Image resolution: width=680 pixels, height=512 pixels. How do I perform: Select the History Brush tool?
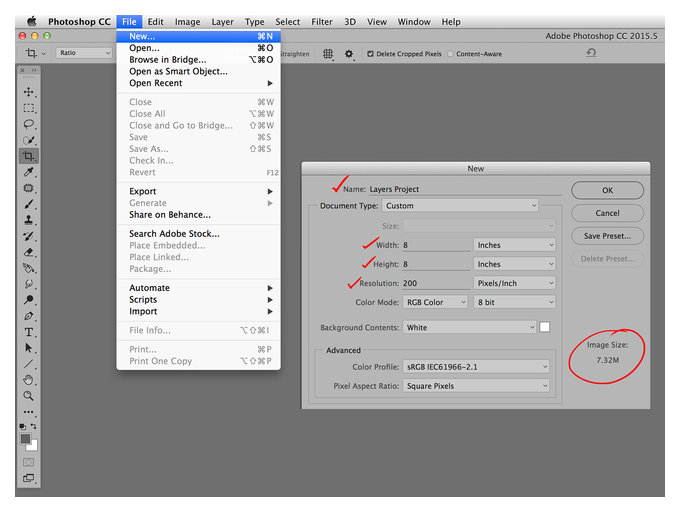click(29, 236)
